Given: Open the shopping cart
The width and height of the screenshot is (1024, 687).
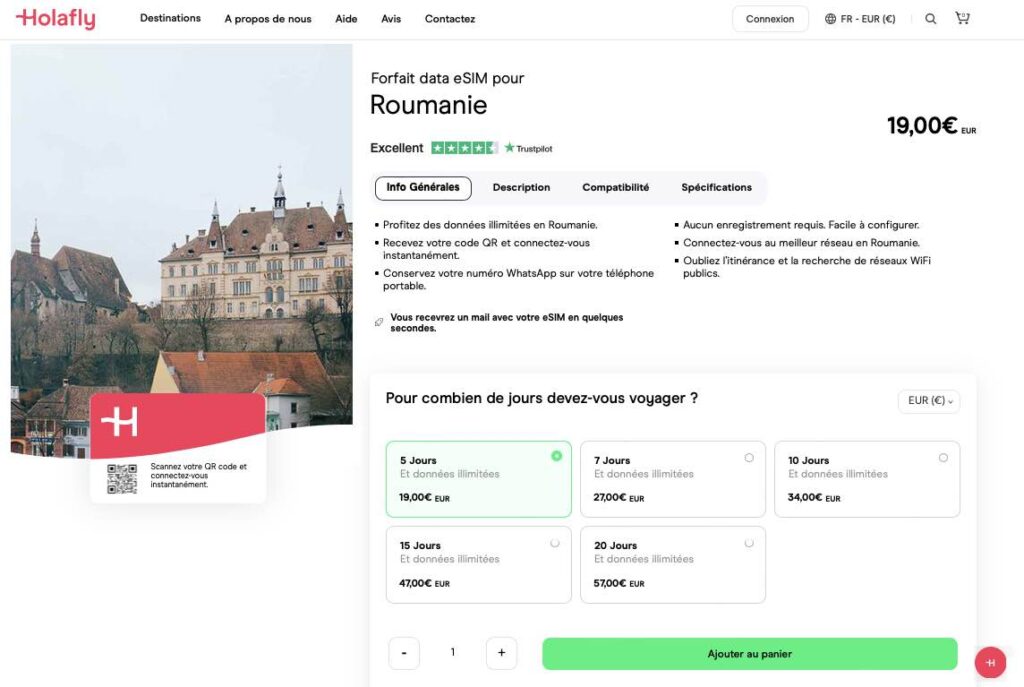Looking at the screenshot, I should (962, 17).
